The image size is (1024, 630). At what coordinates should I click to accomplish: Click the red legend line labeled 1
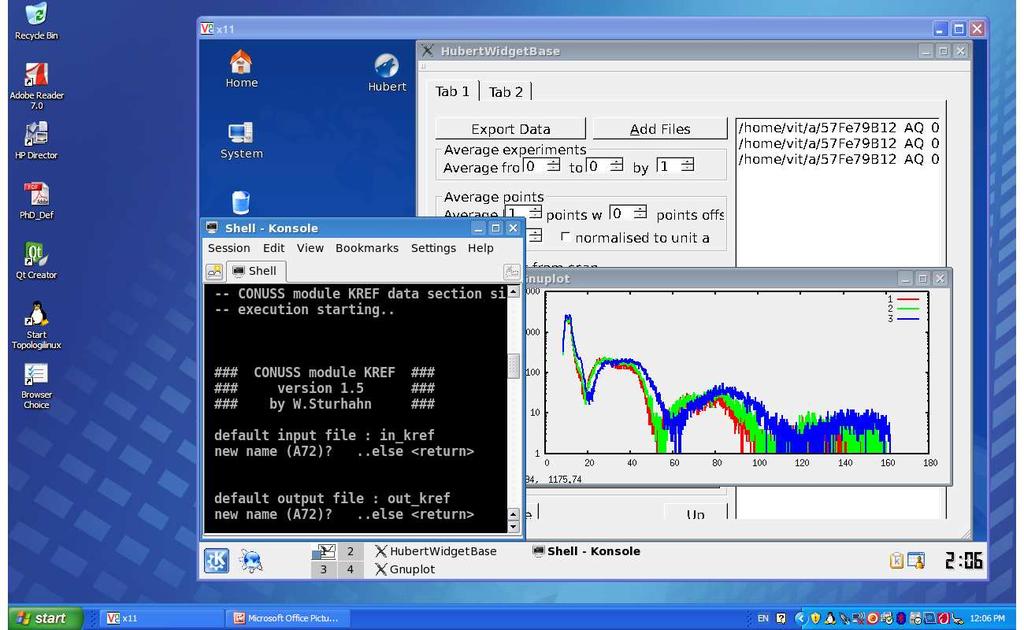coord(908,299)
